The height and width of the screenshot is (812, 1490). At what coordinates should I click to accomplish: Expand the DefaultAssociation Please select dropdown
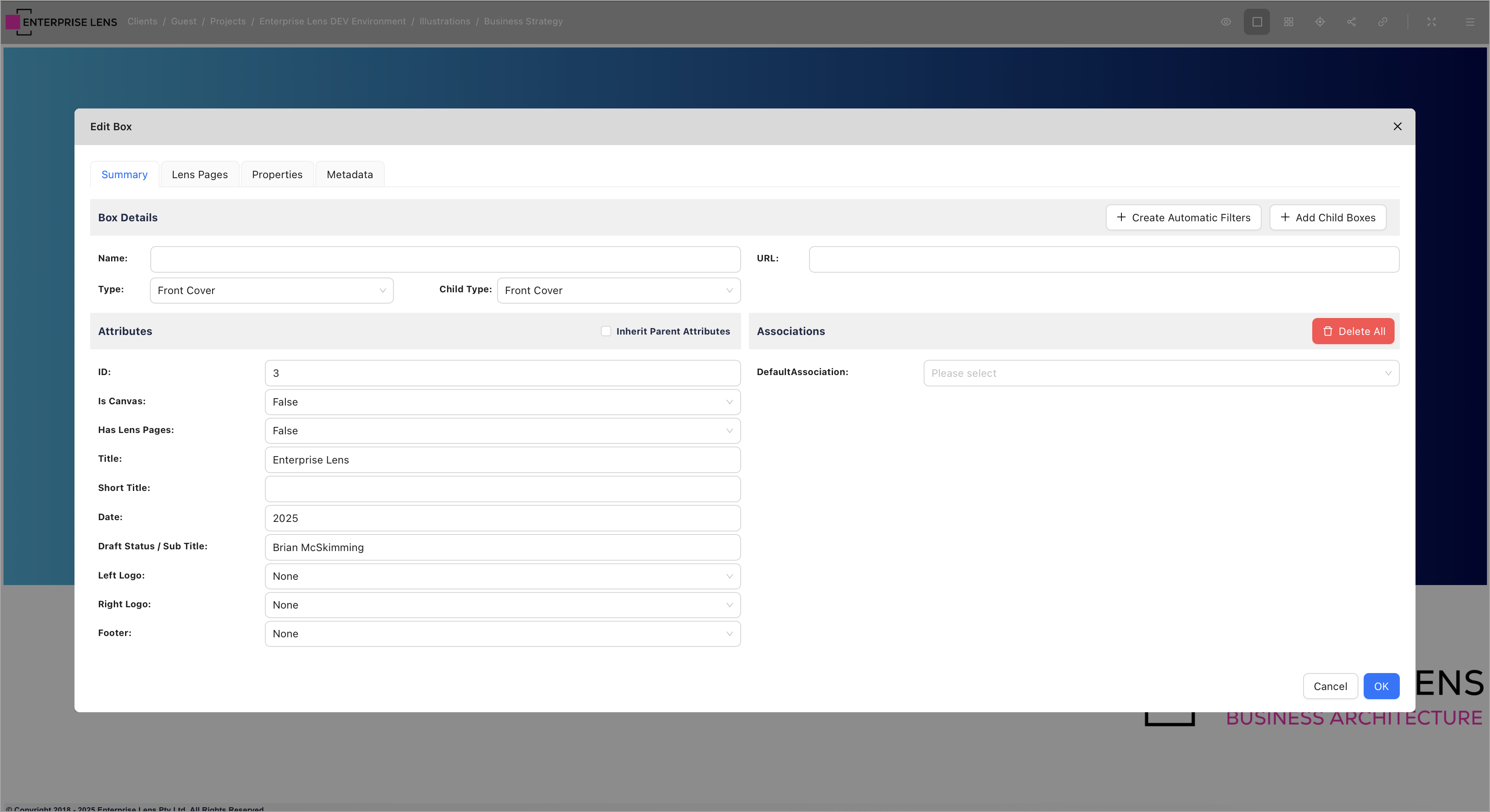click(1160, 373)
